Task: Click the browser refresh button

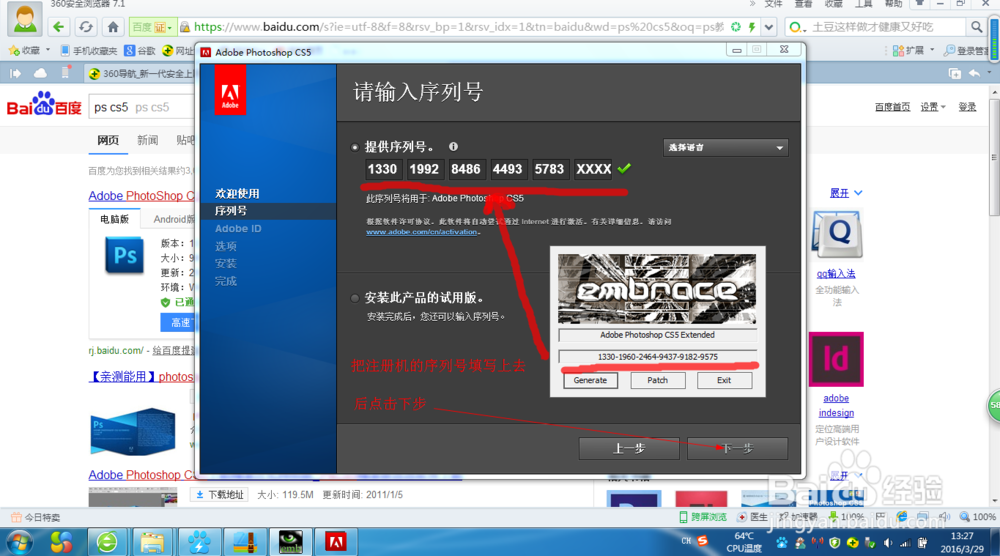Action: point(85,27)
